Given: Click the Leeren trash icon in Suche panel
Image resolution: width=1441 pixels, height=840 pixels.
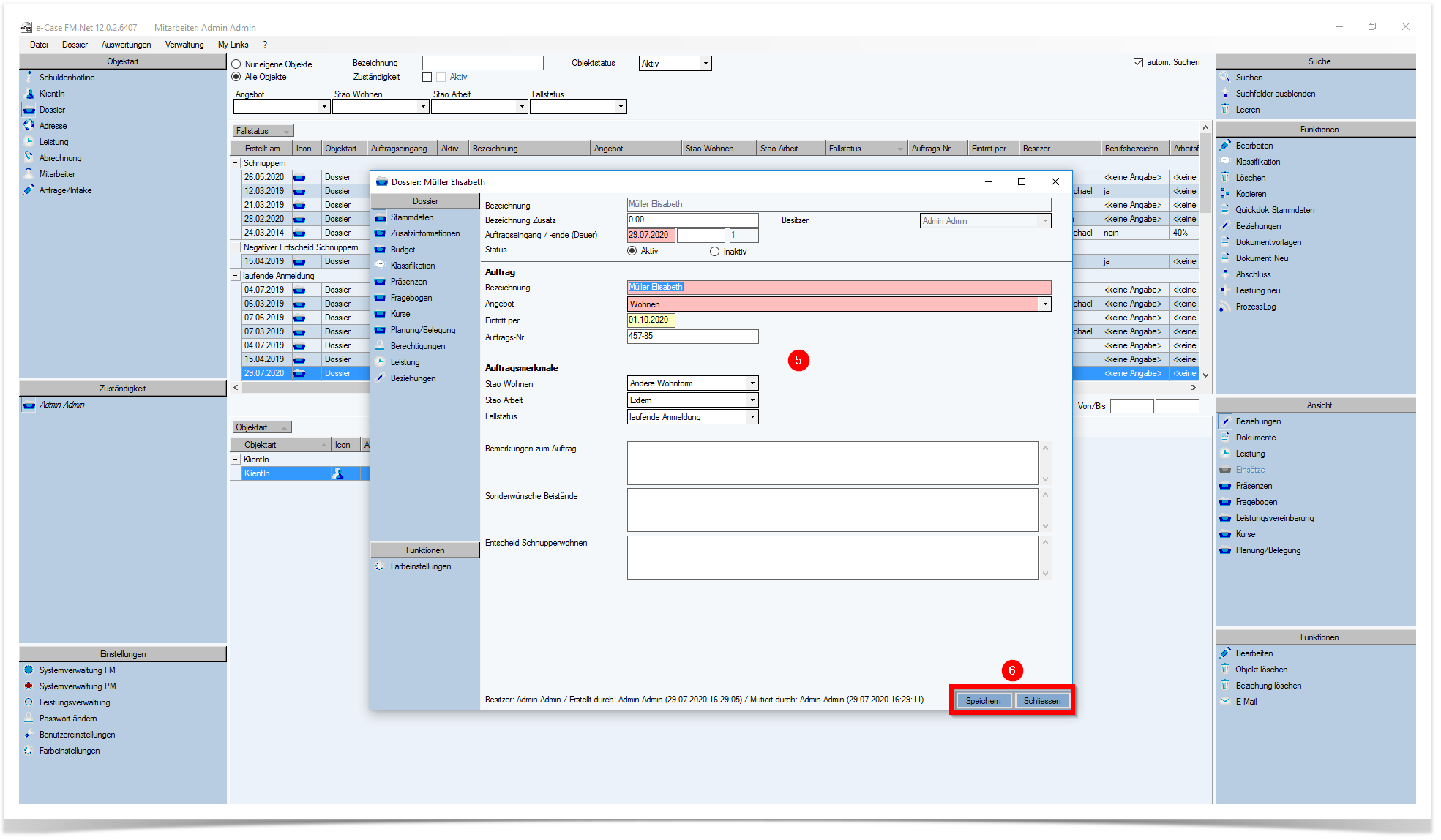Looking at the screenshot, I should [x=1225, y=109].
